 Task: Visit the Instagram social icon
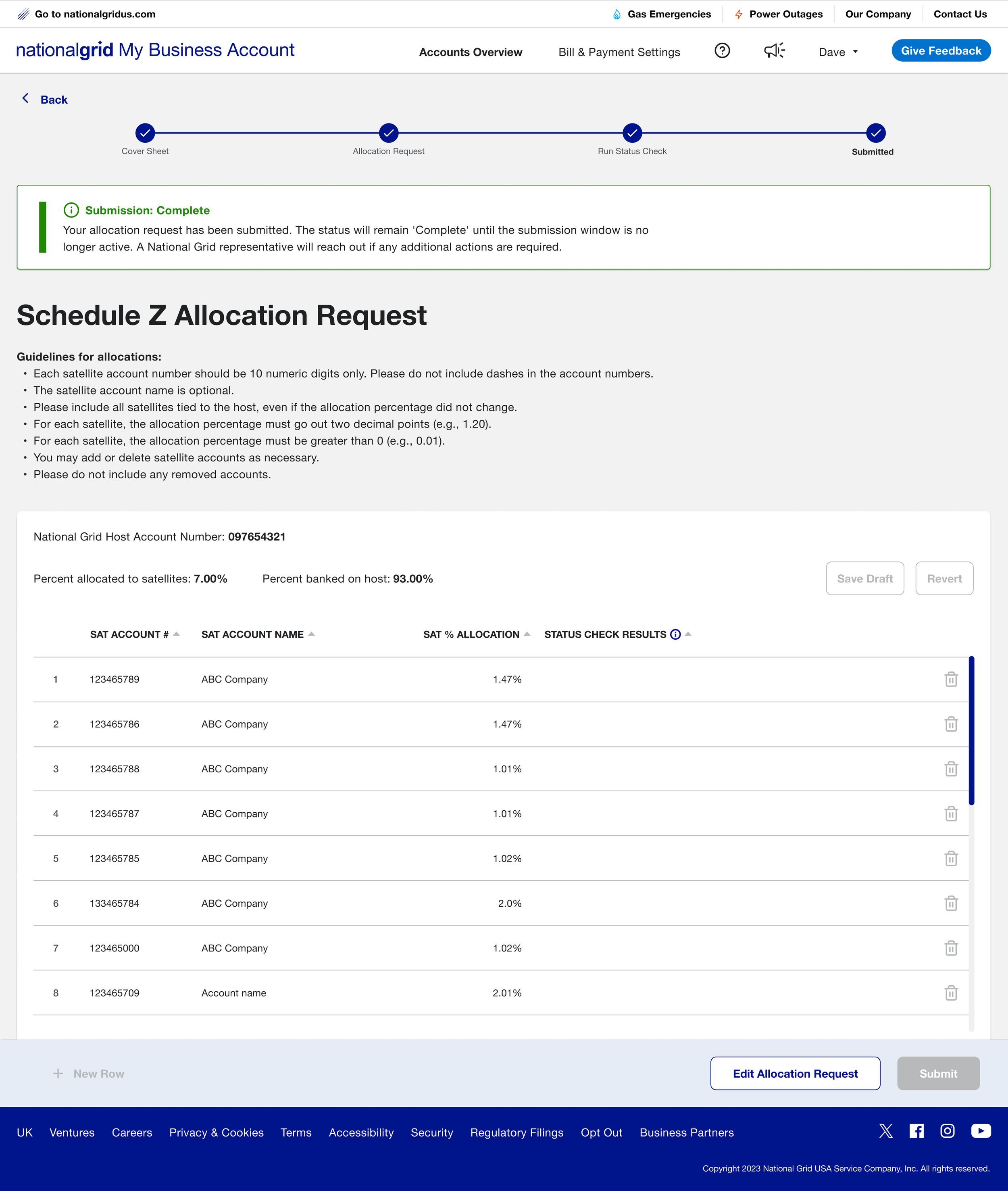[x=947, y=1131]
